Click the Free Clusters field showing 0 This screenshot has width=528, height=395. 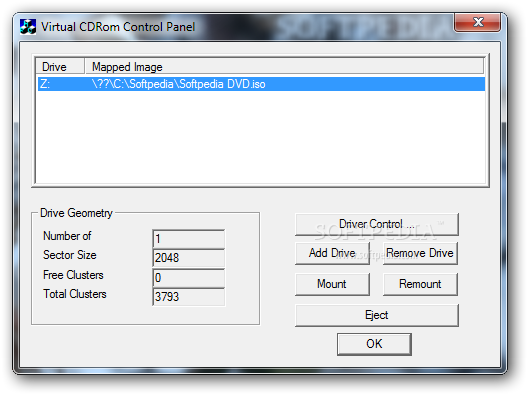[x=189, y=278]
